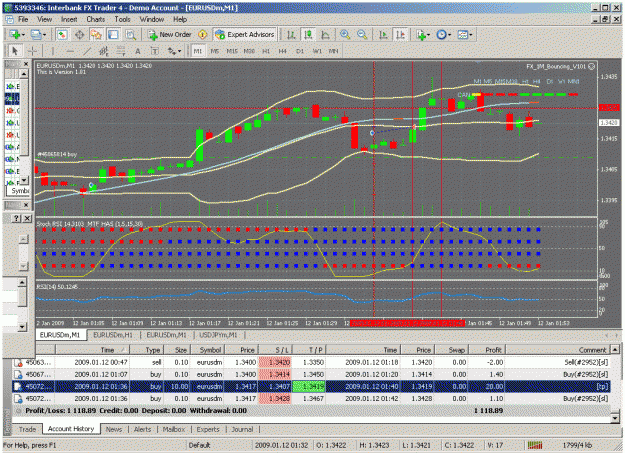Open the Journal tab in Terminal
625x453 pixels.
(242, 429)
